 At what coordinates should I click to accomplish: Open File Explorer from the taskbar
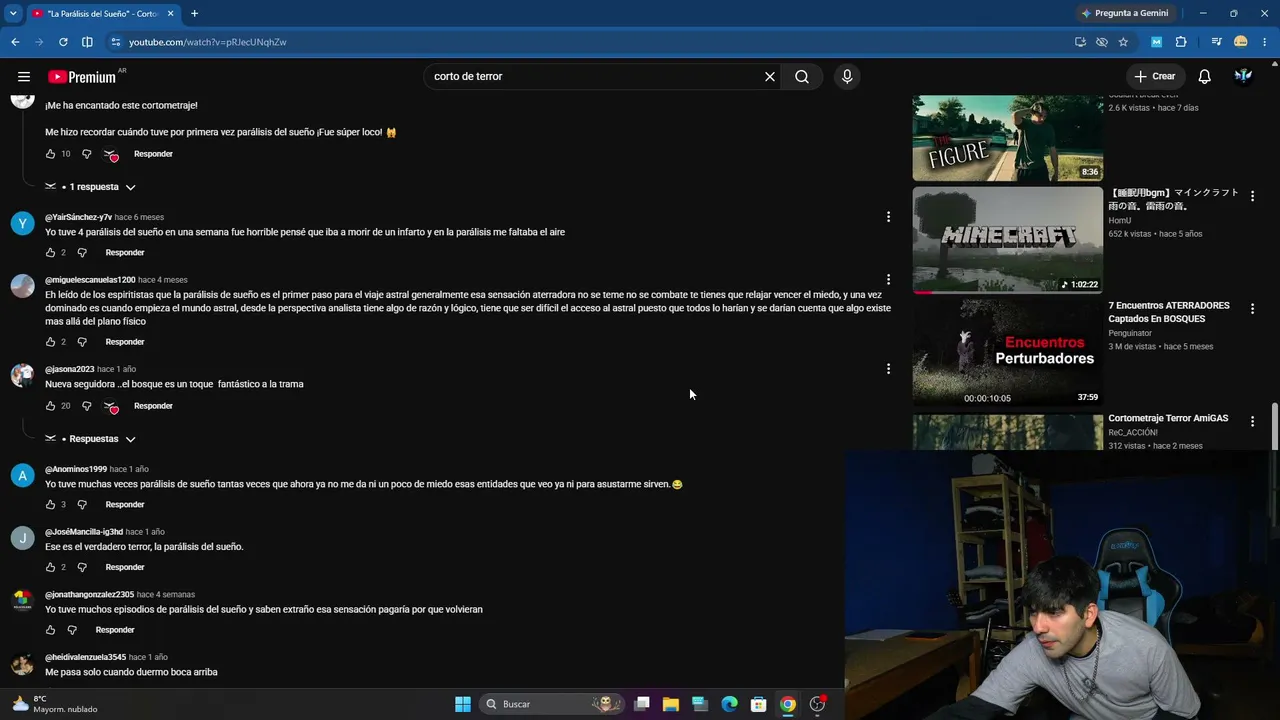[670, 704]
